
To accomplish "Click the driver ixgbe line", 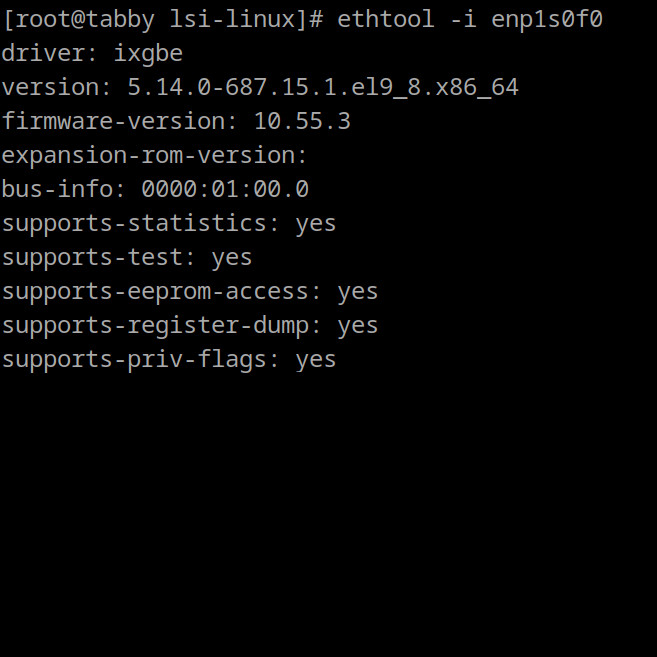I will coord(92,54).
